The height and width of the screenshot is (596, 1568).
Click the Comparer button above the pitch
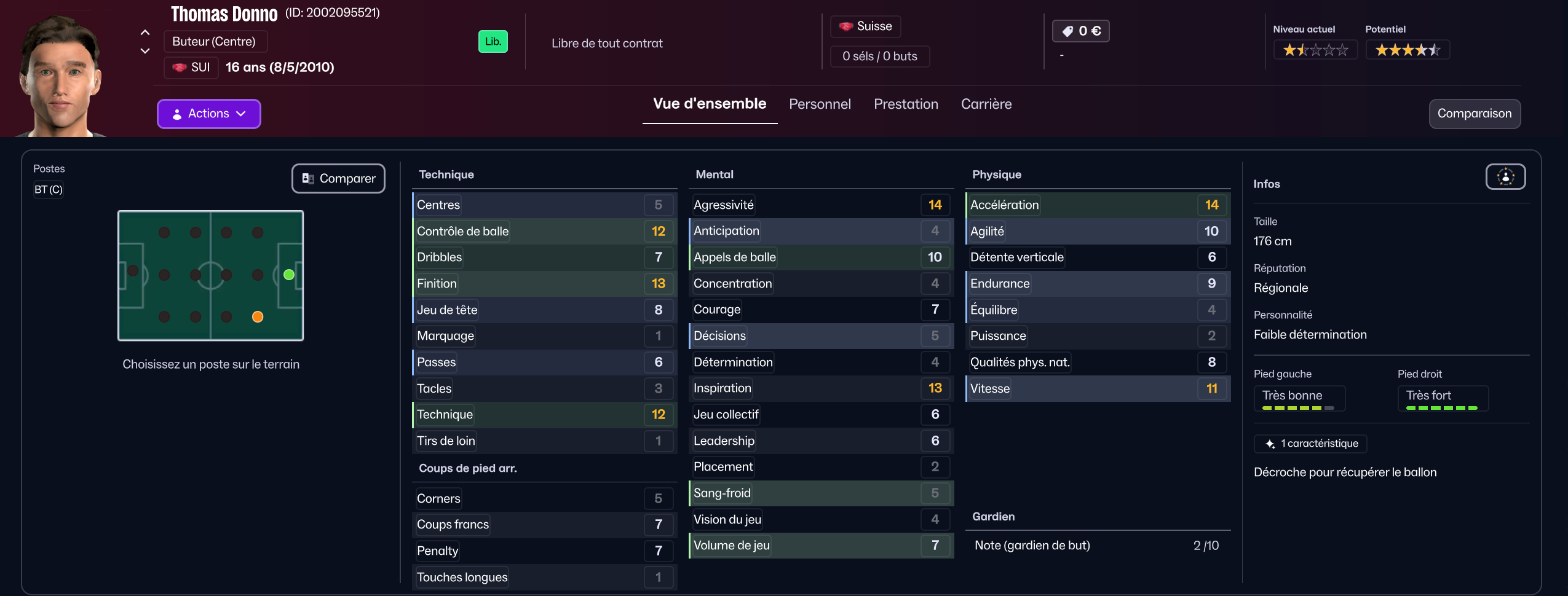coord(338,179)
